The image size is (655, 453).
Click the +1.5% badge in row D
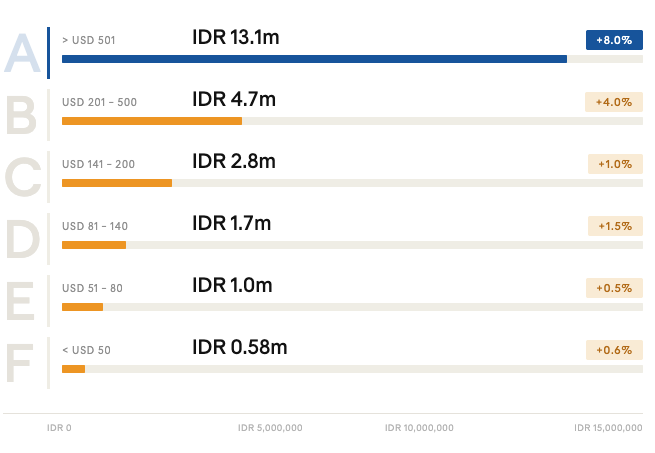pos(614,226)
